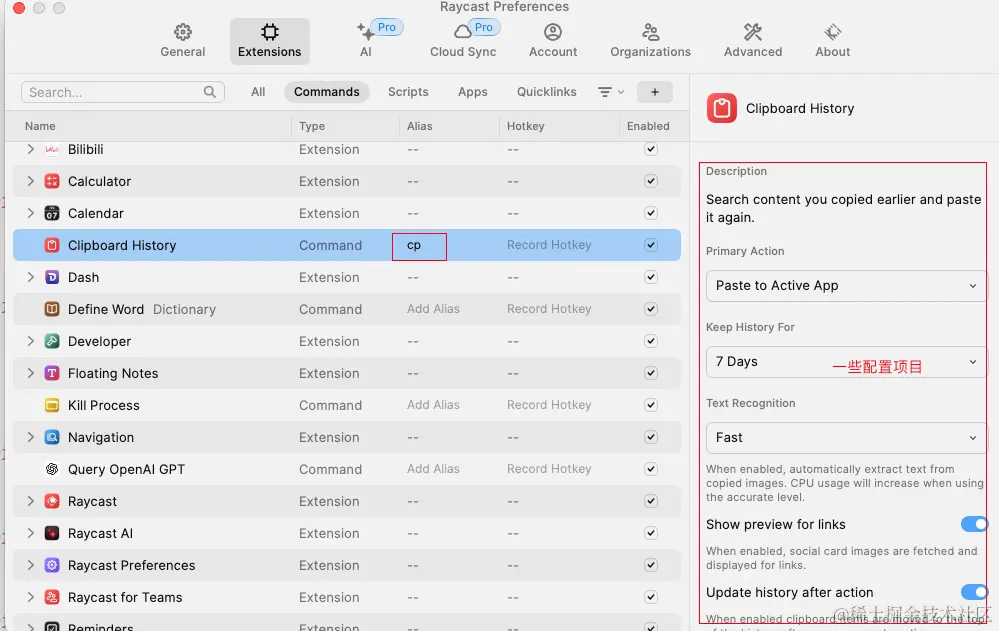This screenshot has width=999, height=631.
Task: Add Alias for Define Word
Action: click(x=433, y=309)
